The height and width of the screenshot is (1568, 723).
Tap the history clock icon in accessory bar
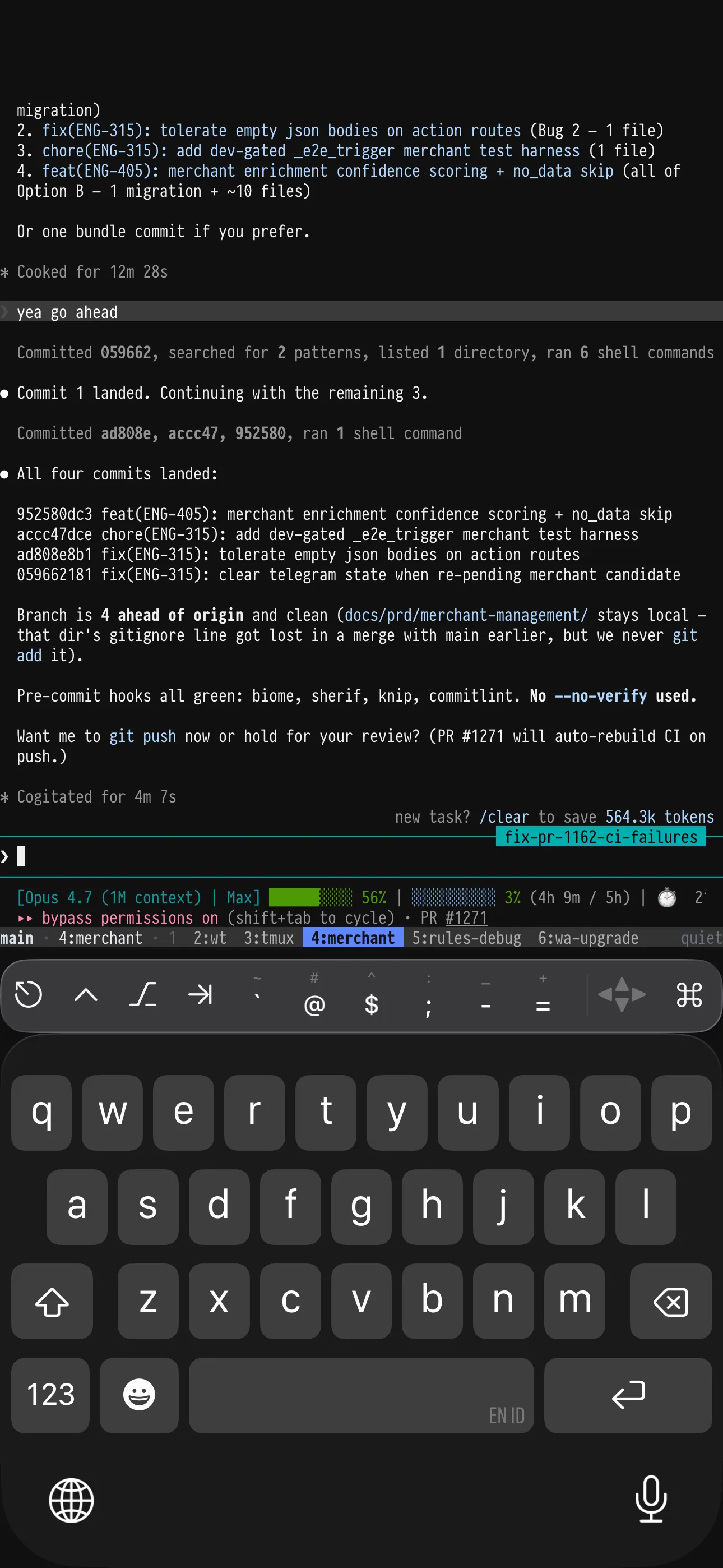28,995
